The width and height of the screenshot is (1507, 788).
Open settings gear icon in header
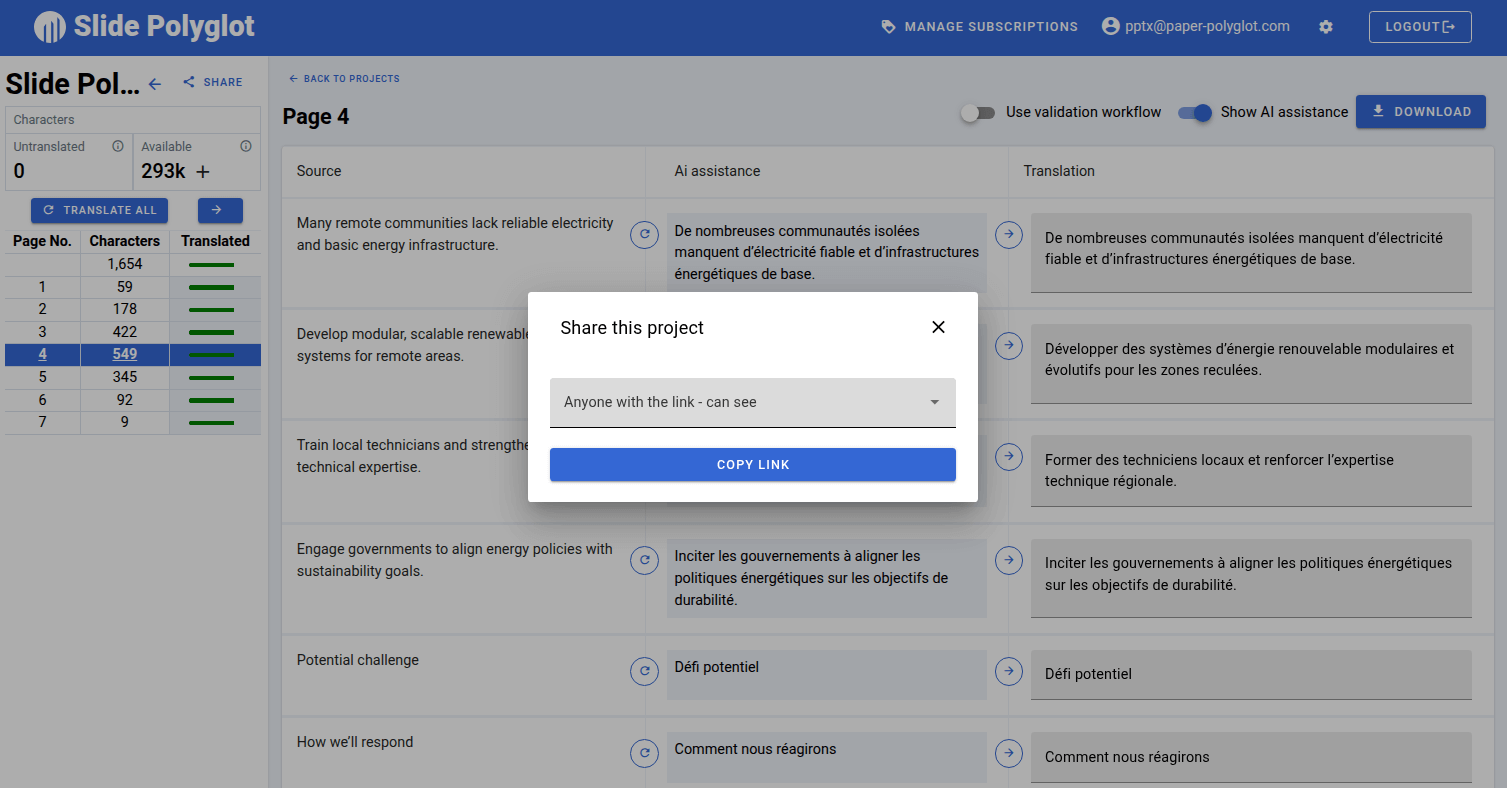tap(1326, 27)
